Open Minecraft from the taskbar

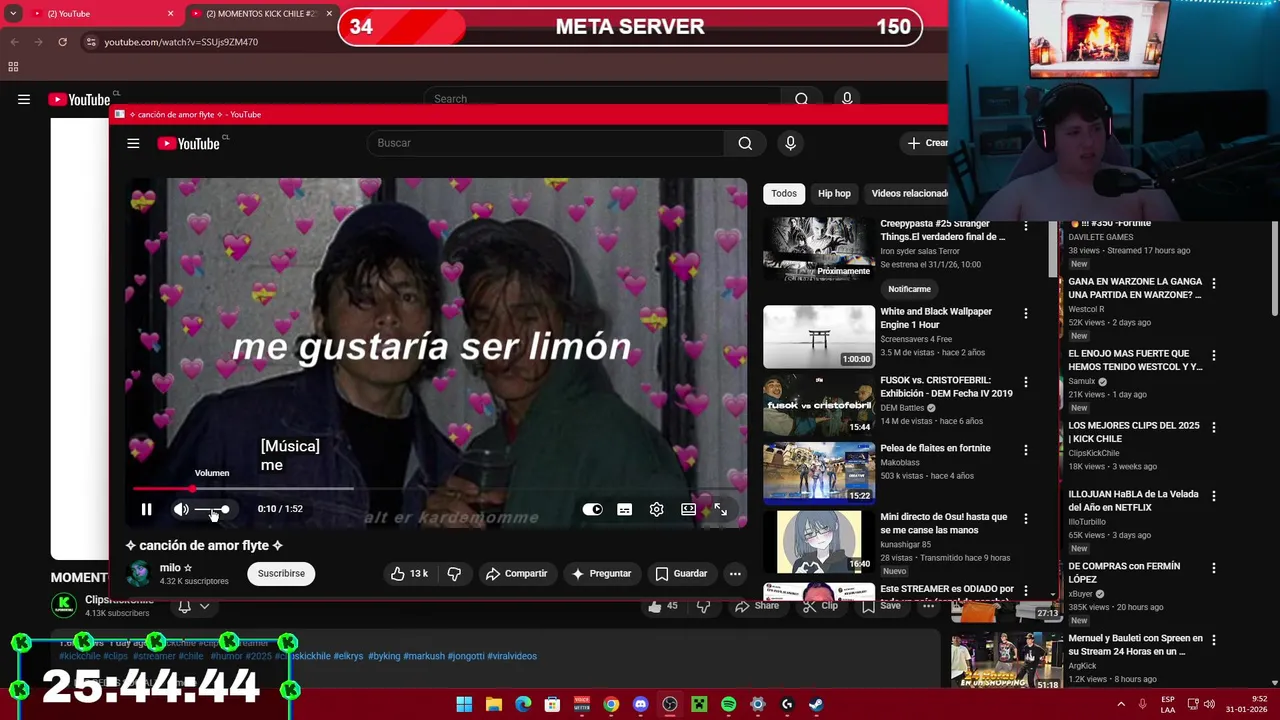click(699, 704)
